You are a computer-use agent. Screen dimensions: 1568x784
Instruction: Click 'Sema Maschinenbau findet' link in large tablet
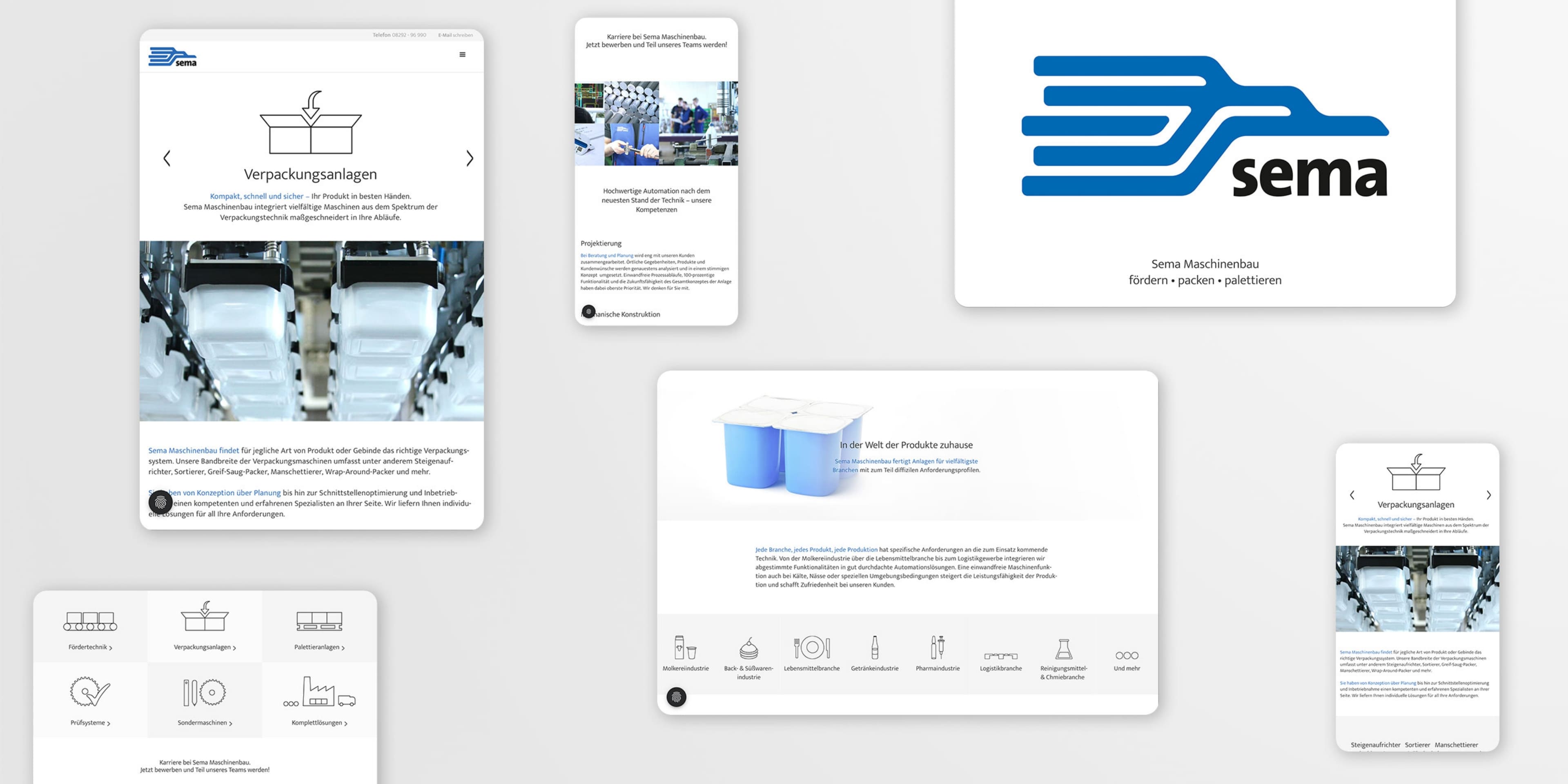coord(194,450)
